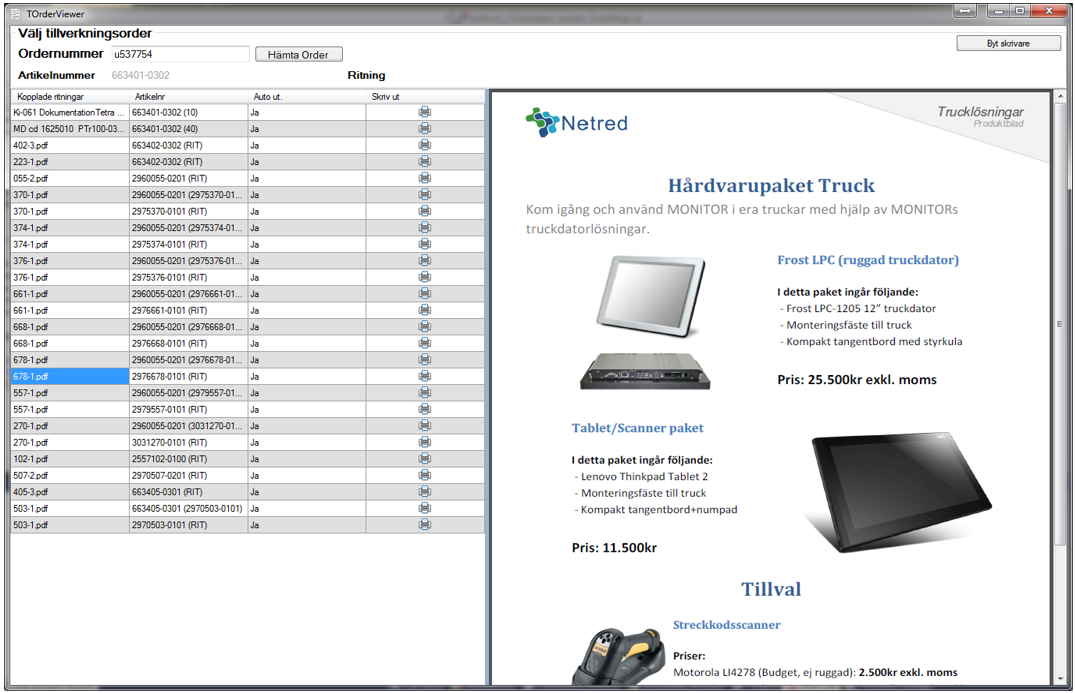1075x693 pixels.
Task: Click article cell 663401-0302 (40)
Action: point(189,128)
